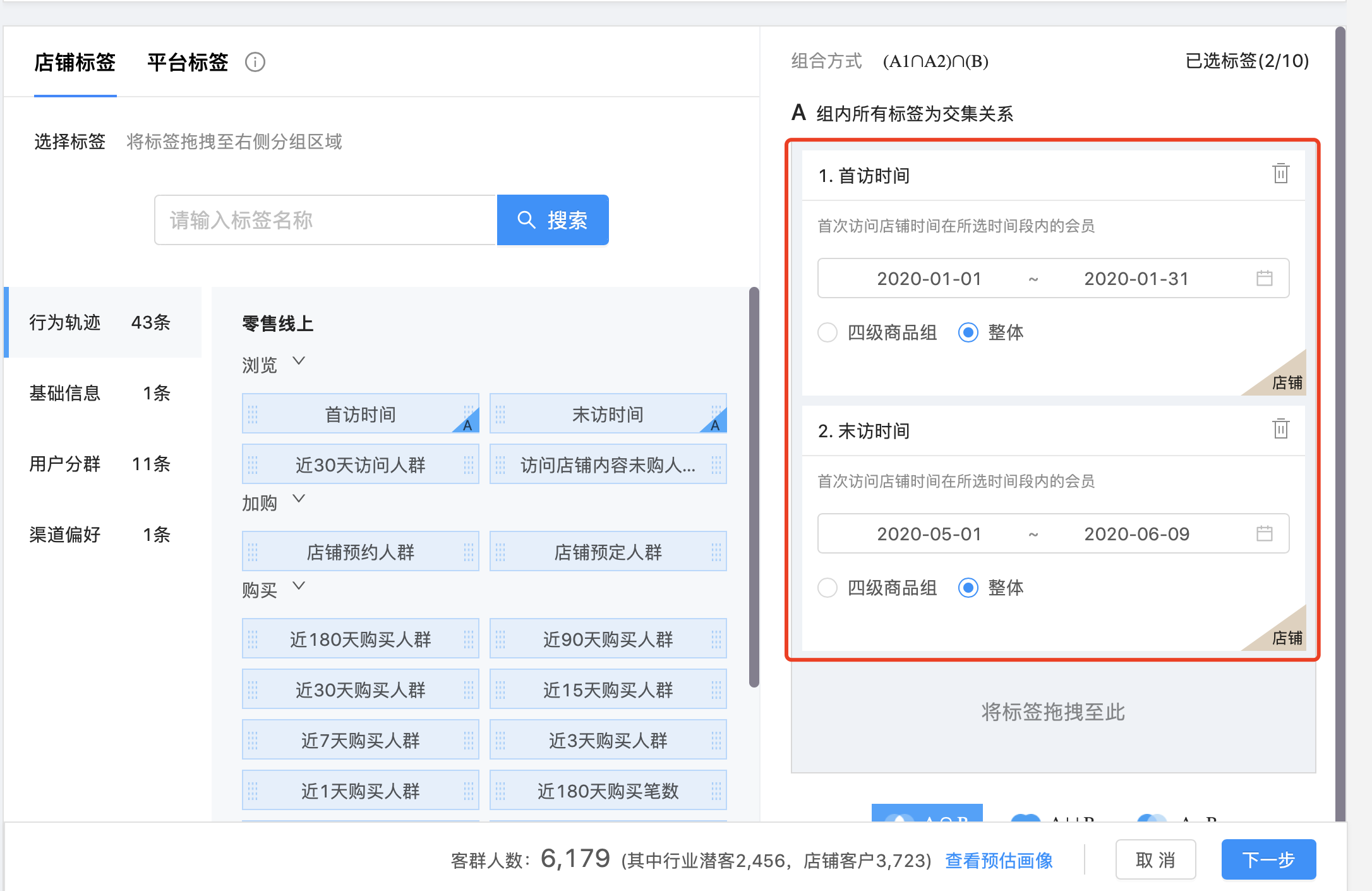Select the 渠道偏好 1条 category

(x=103, y=535)
